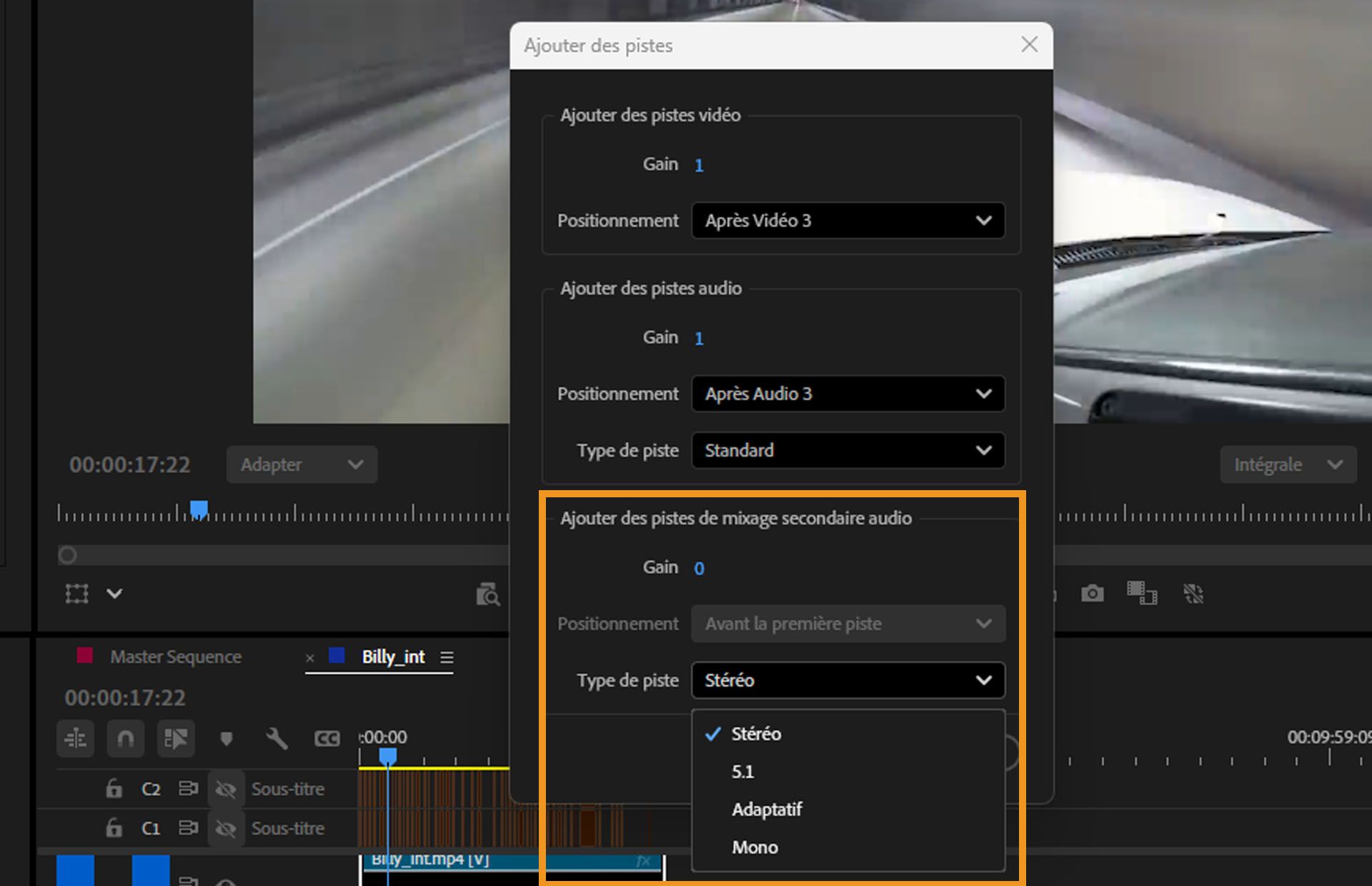Toggle C1 subtitle track visibility eye

pos(226,828)
